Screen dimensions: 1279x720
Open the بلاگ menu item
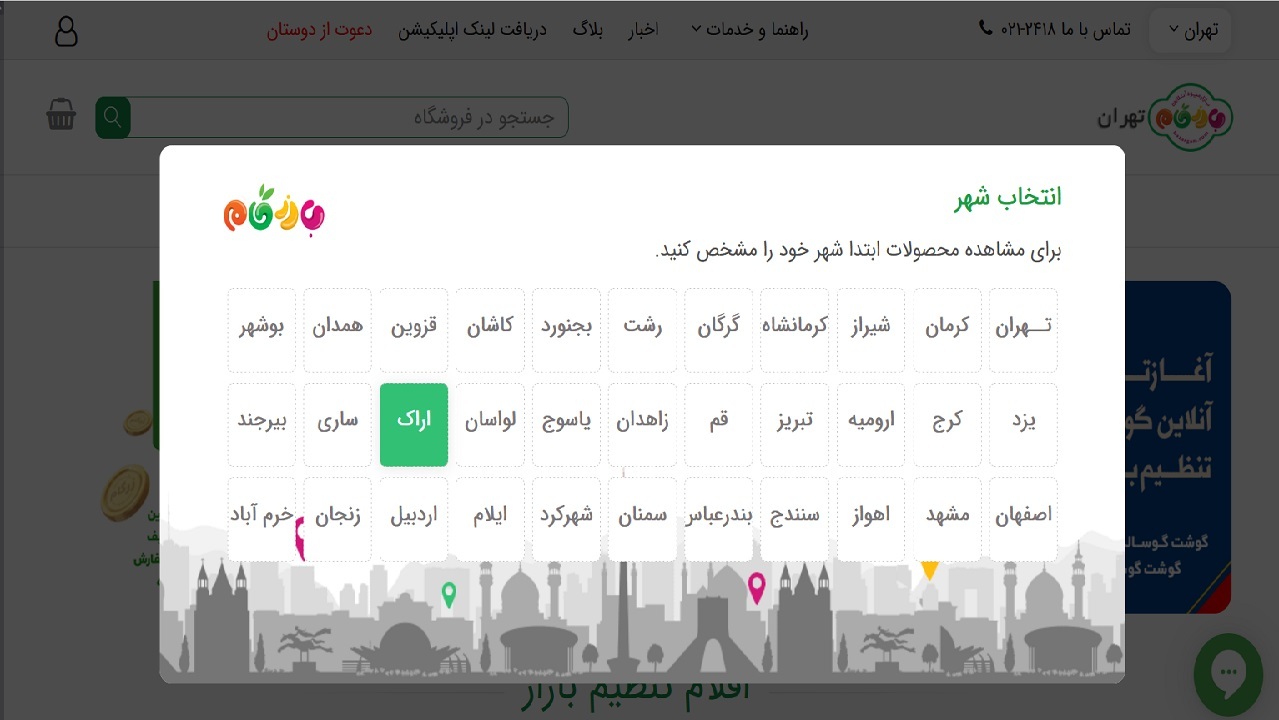pyautogui.click(x=587, y=29)
